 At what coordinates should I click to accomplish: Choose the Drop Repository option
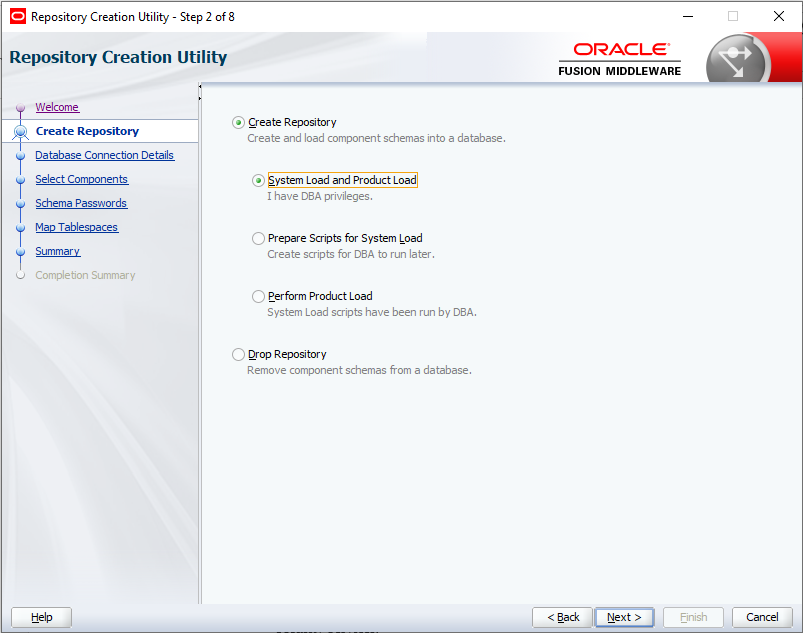238,354
